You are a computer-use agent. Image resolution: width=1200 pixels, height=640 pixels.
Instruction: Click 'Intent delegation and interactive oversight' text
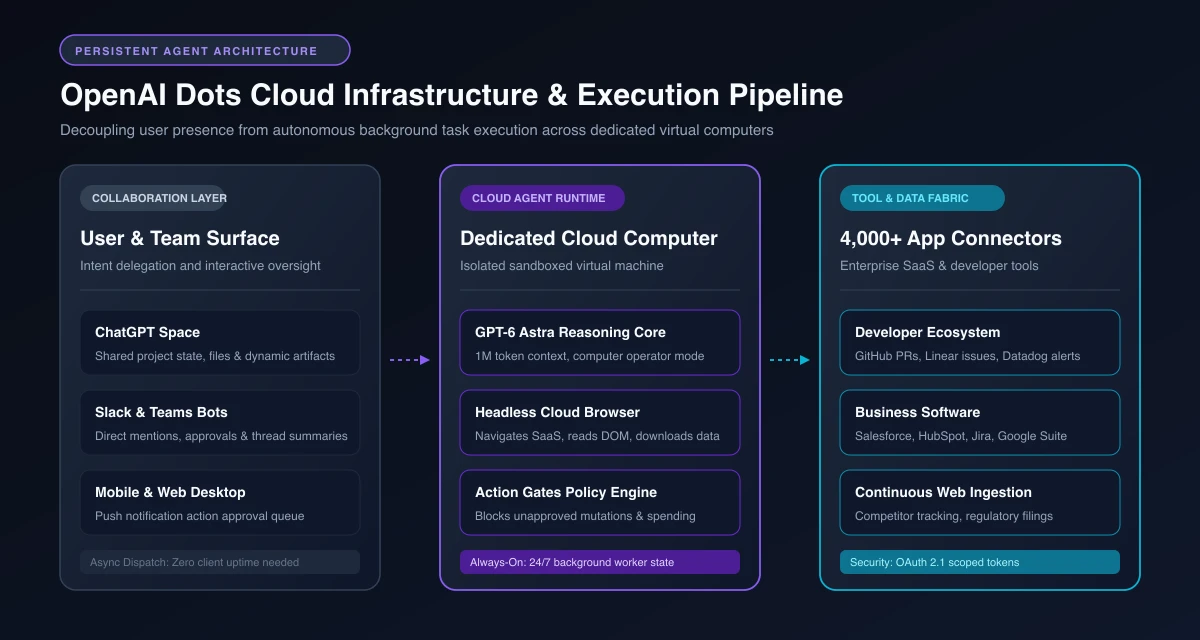[x=200, y=266]
